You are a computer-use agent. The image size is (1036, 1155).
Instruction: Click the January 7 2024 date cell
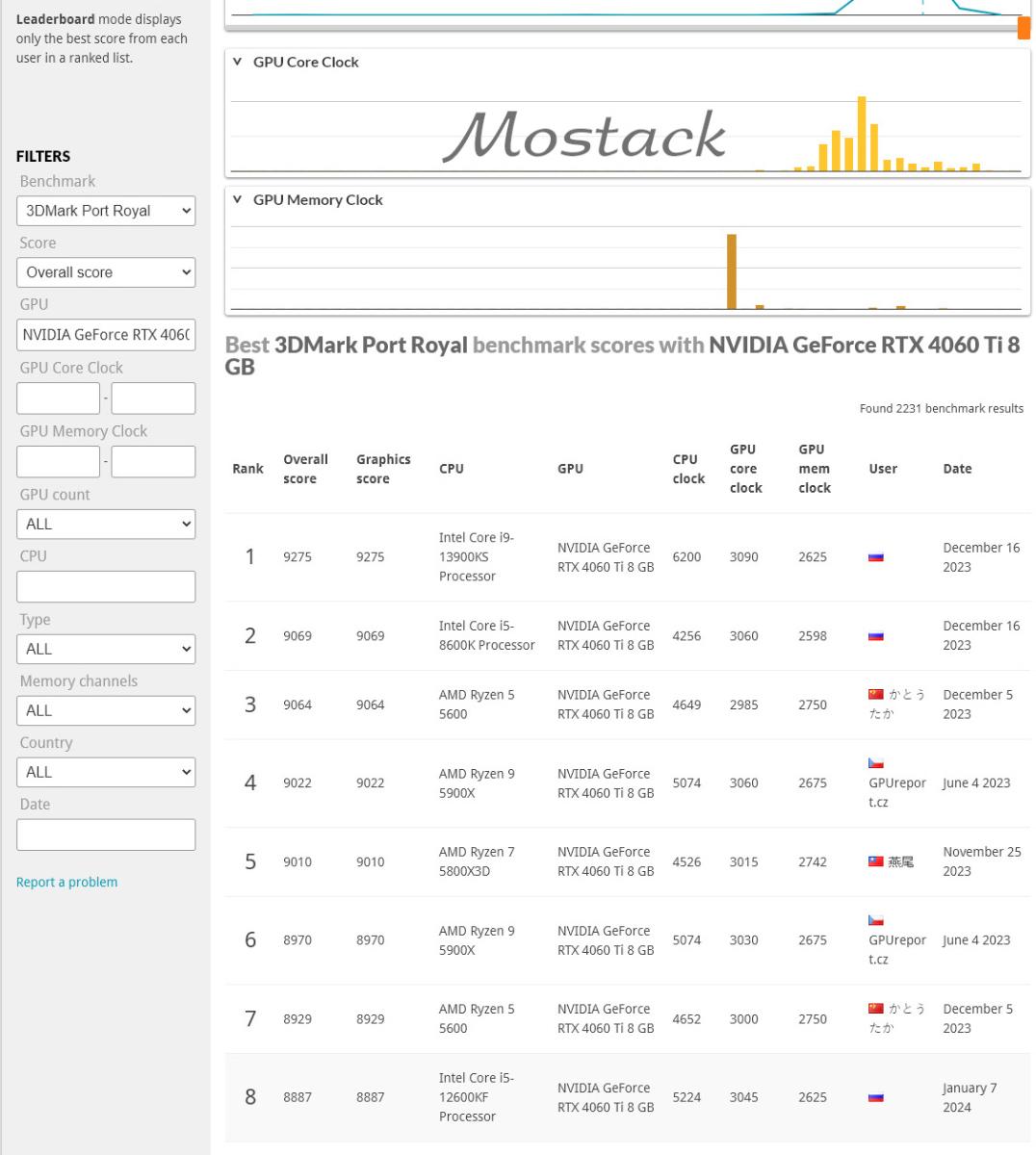tap(971, 1097)
